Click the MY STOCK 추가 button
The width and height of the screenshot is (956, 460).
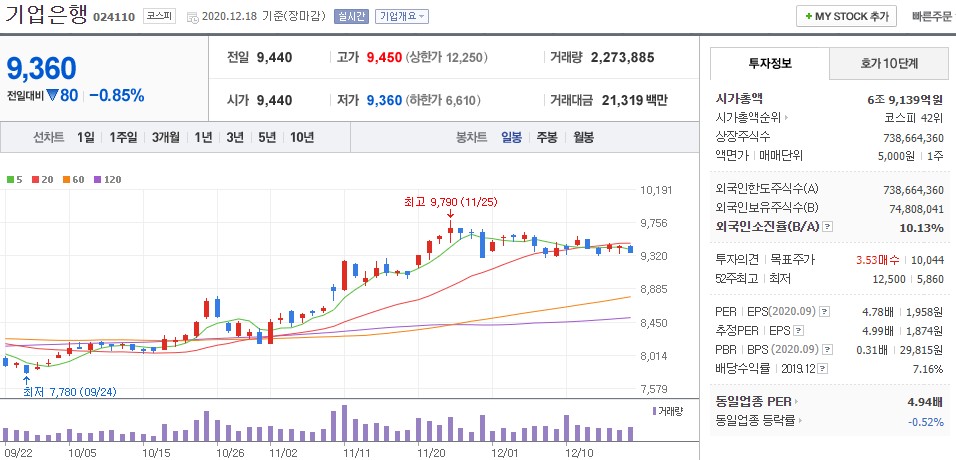coord(846,16)
